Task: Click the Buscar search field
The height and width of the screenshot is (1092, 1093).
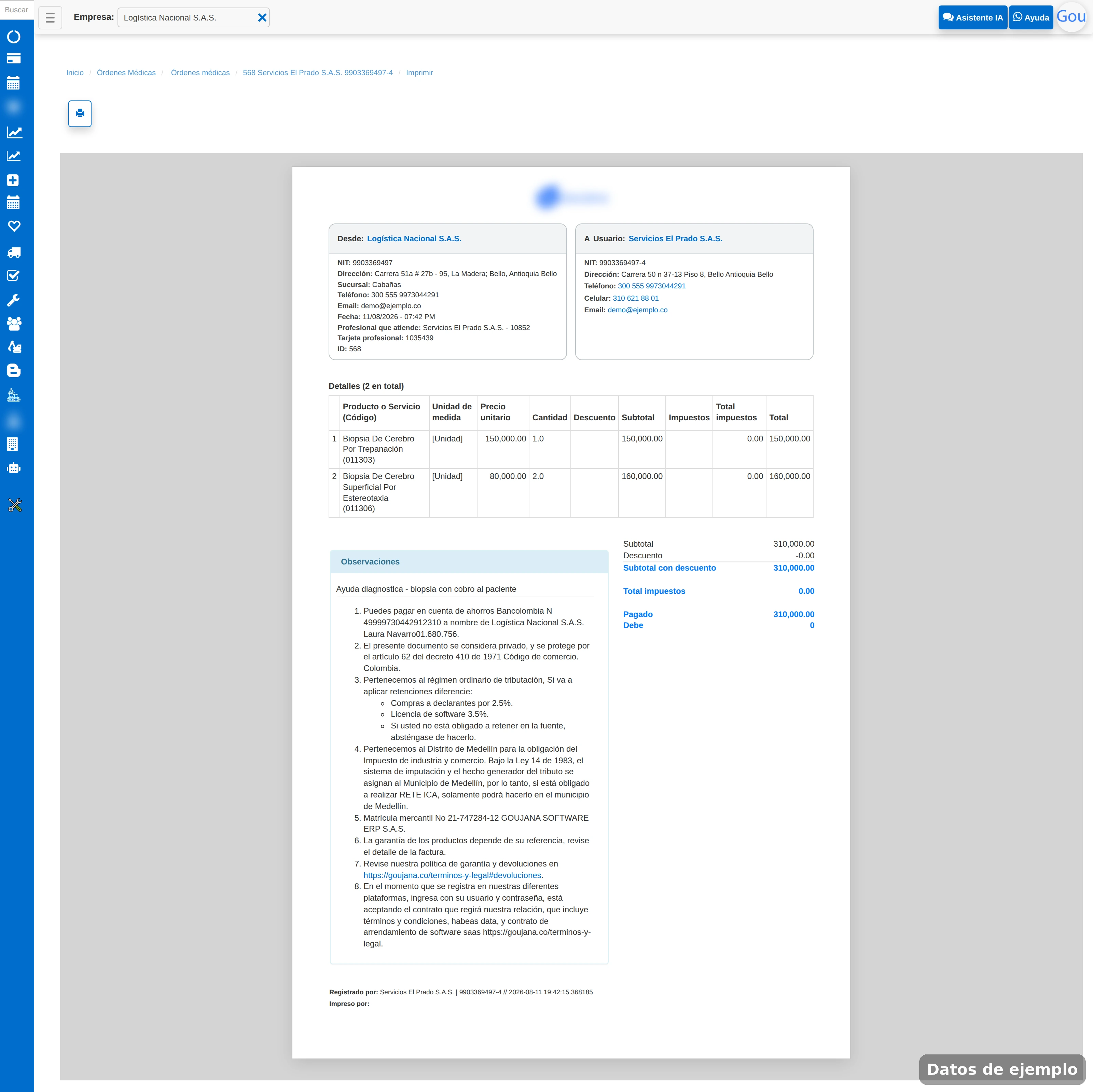Action: 16,10
